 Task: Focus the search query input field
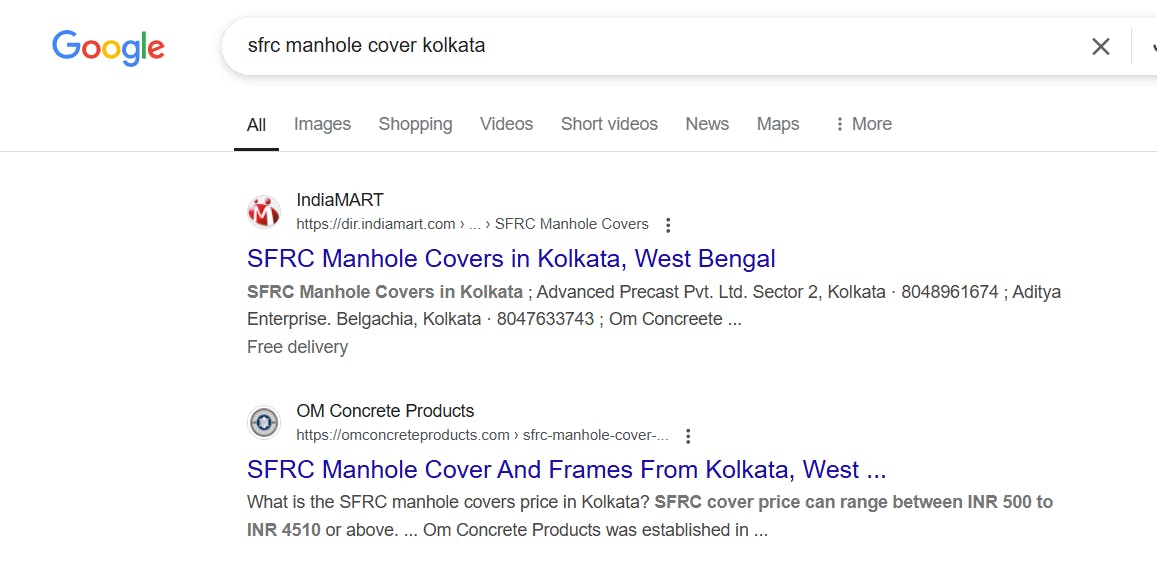[x=650, y=46]
